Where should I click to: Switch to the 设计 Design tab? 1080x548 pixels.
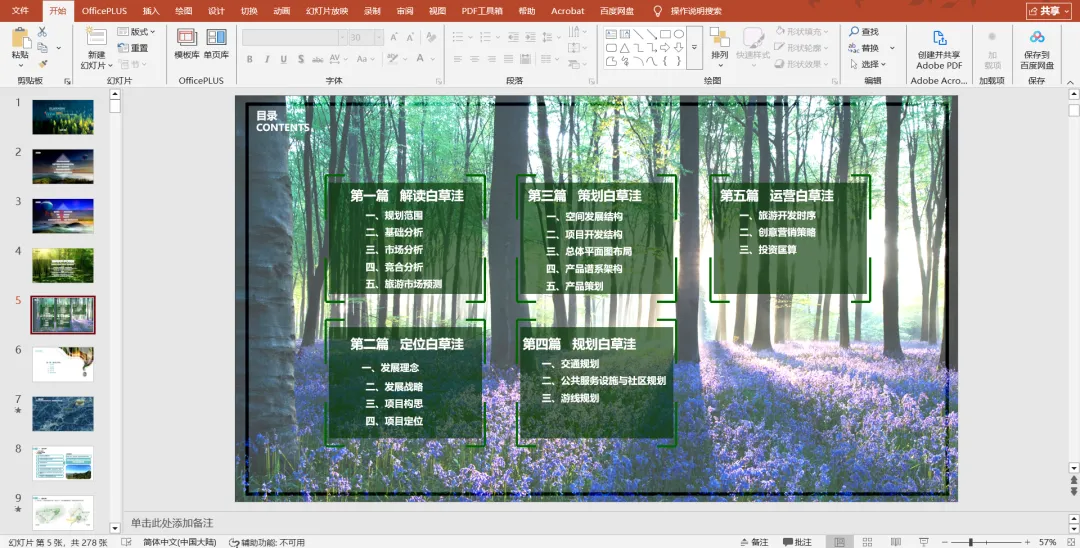point(216,11)
